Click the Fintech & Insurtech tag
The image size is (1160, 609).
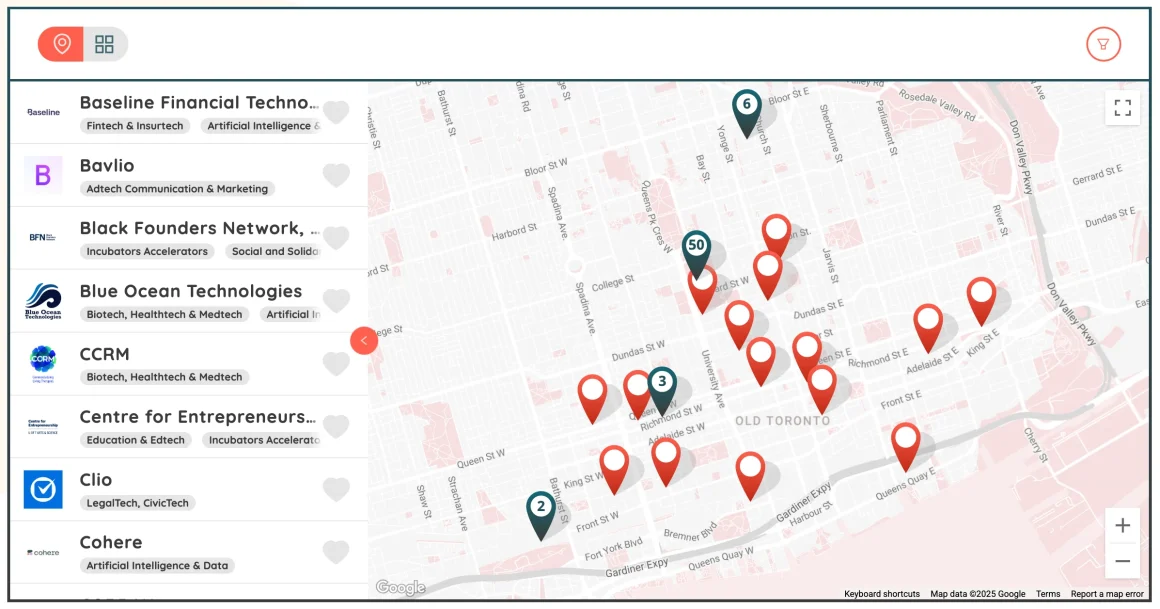click(134, 126)
